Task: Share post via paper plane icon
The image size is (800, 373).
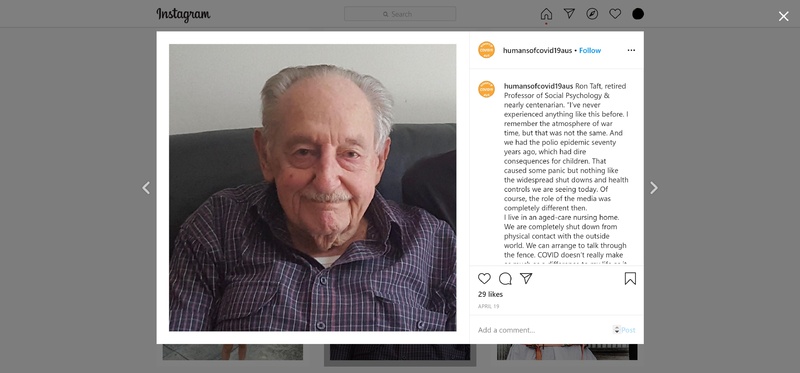Action: click(526, 279)
